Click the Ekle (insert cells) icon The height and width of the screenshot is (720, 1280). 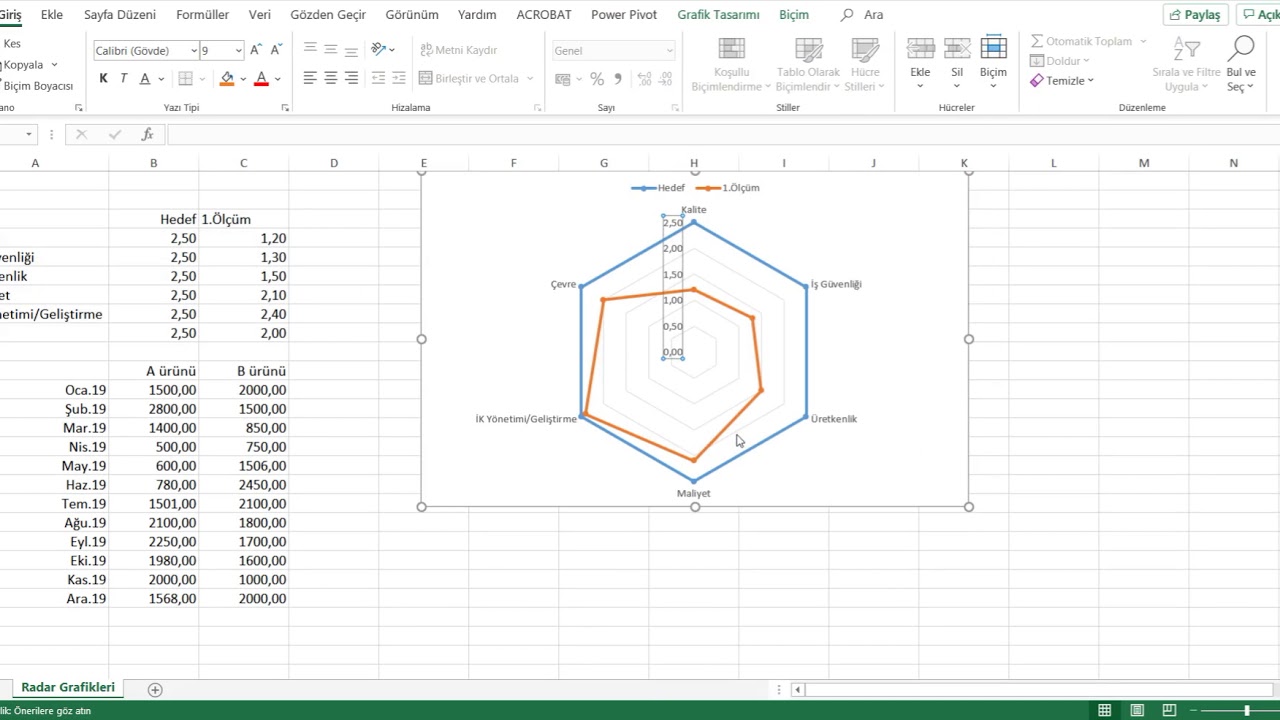tap(920, 49)
